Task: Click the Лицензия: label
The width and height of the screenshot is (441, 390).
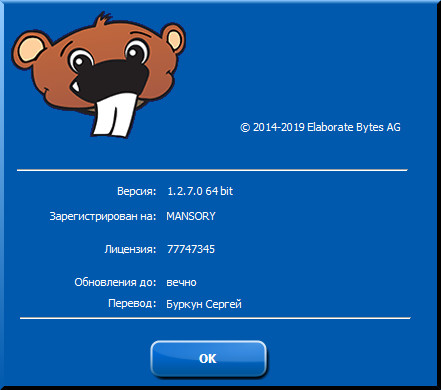Action: click(x=130, y=249)
